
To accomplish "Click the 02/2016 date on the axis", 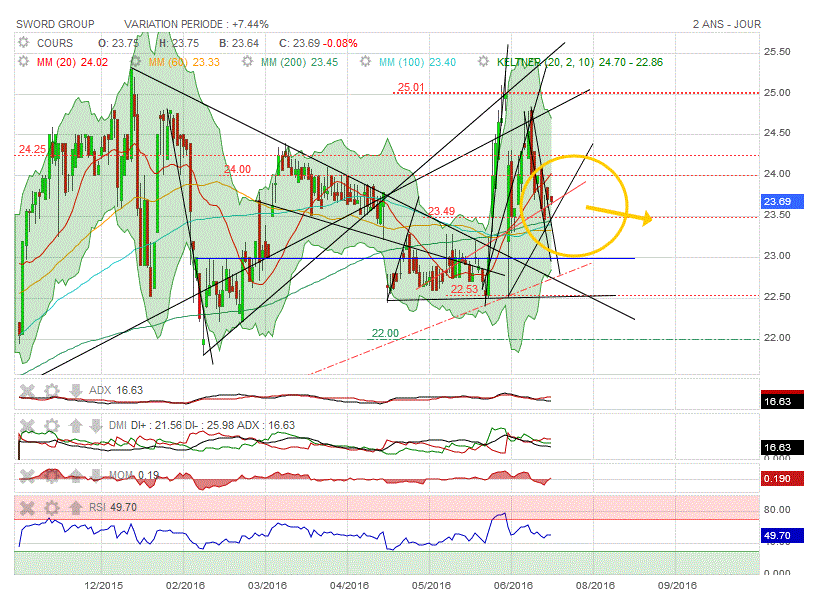I will point(185,586).
